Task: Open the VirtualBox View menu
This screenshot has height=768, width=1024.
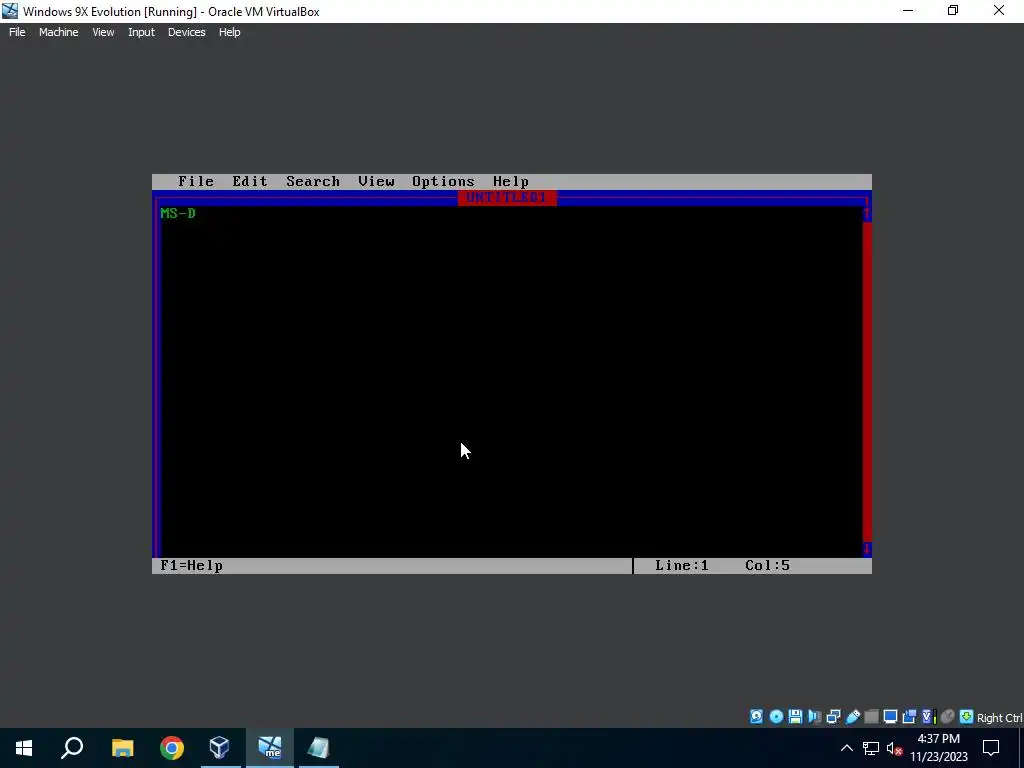Action: point(103,32)
